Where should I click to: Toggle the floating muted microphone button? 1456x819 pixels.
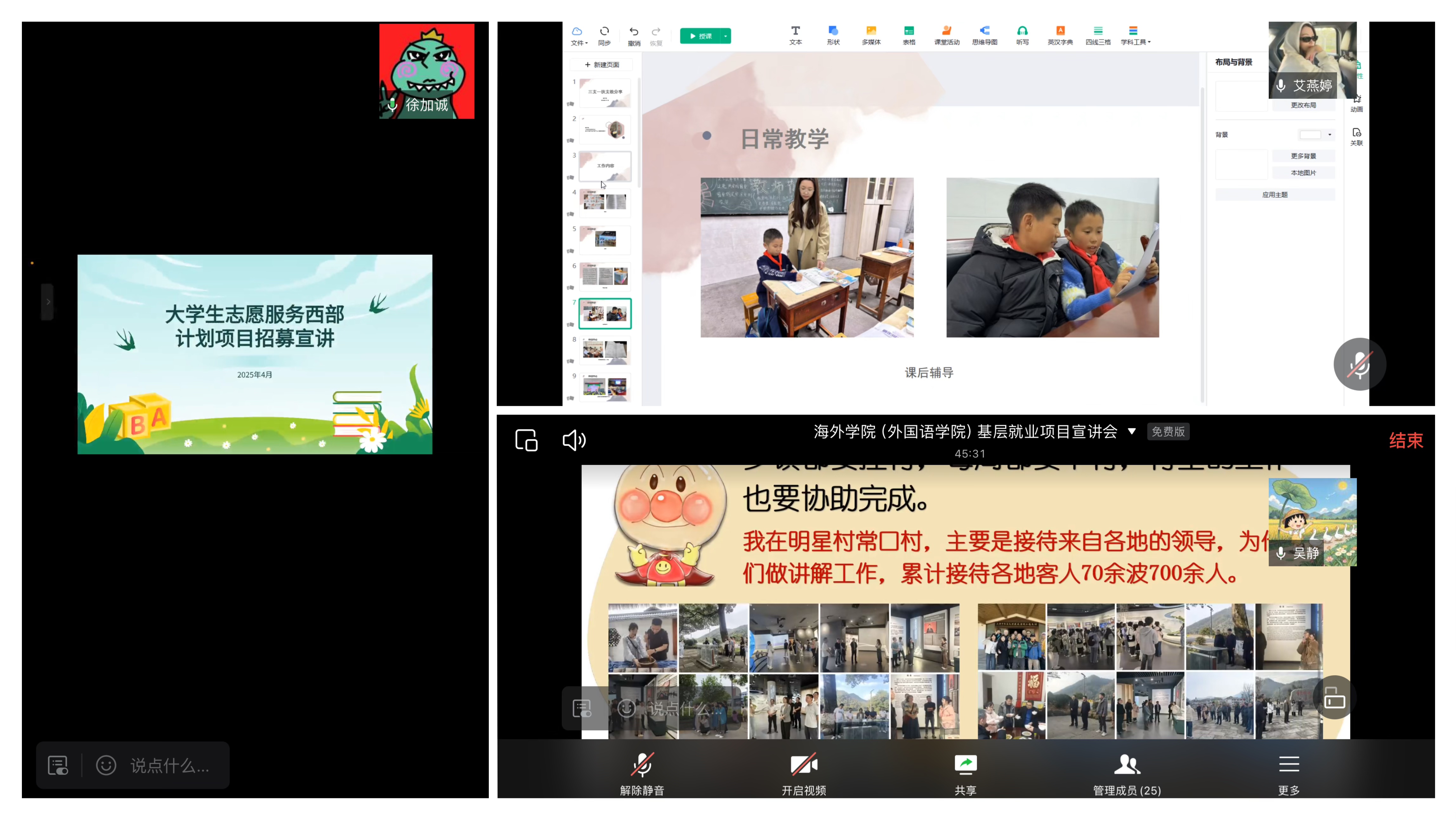(x=1359, y=365)
